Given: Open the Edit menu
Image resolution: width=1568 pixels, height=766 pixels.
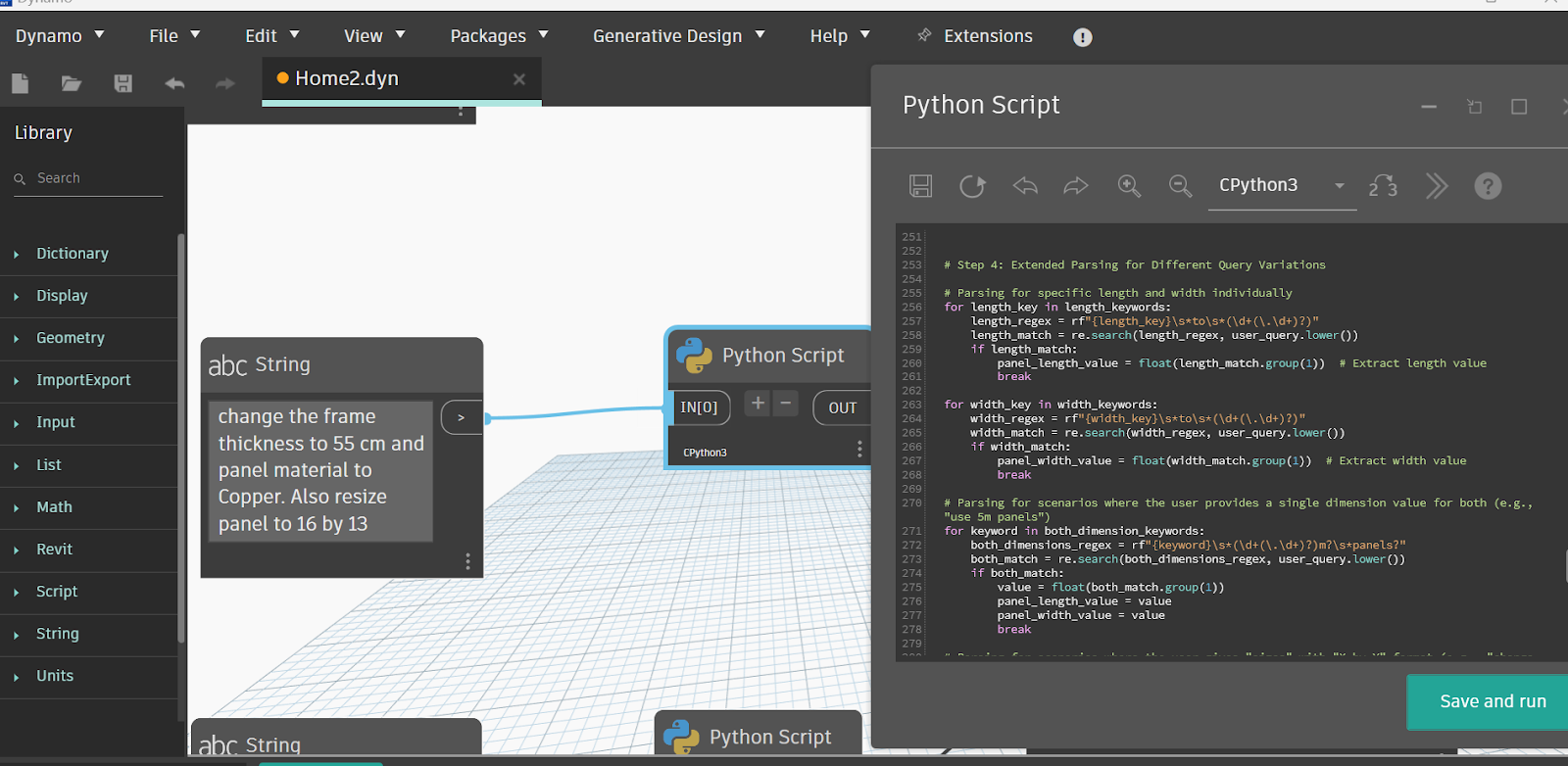Looking at the screenshot, I should tap(271, 36).
